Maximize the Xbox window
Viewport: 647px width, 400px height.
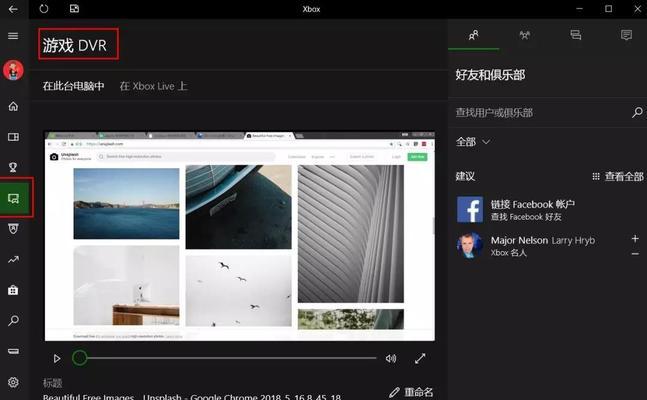click(609, 9)
